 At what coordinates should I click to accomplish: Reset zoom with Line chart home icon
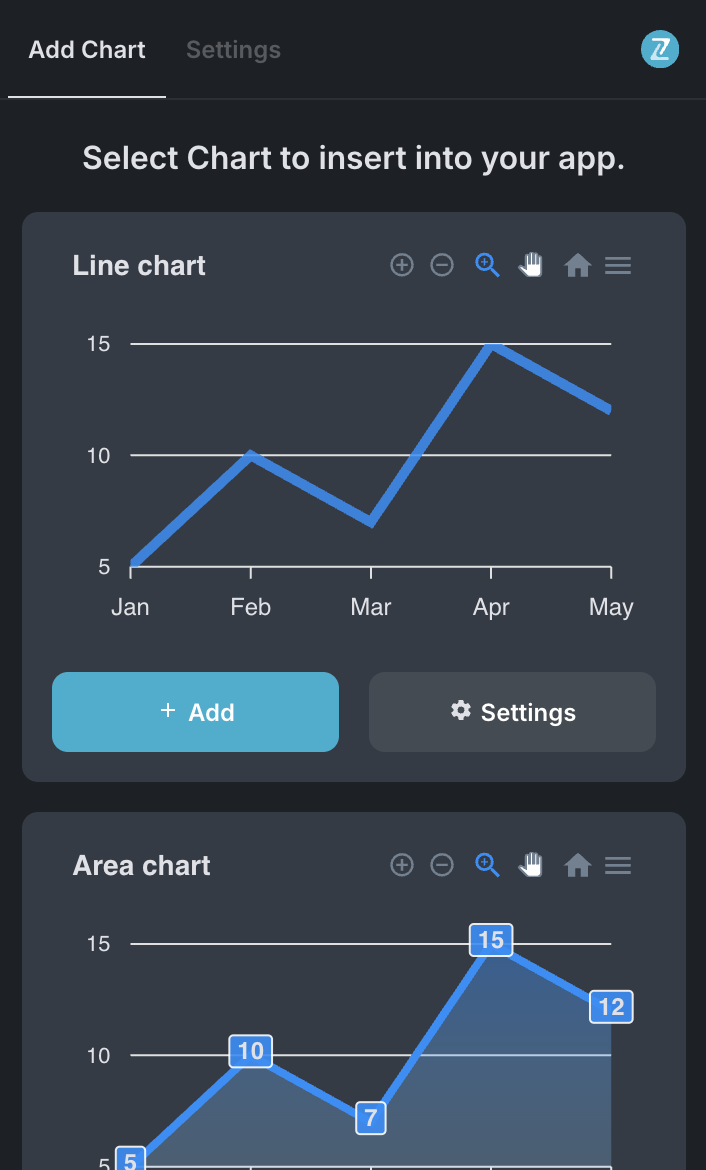click(x=577, y=265)
